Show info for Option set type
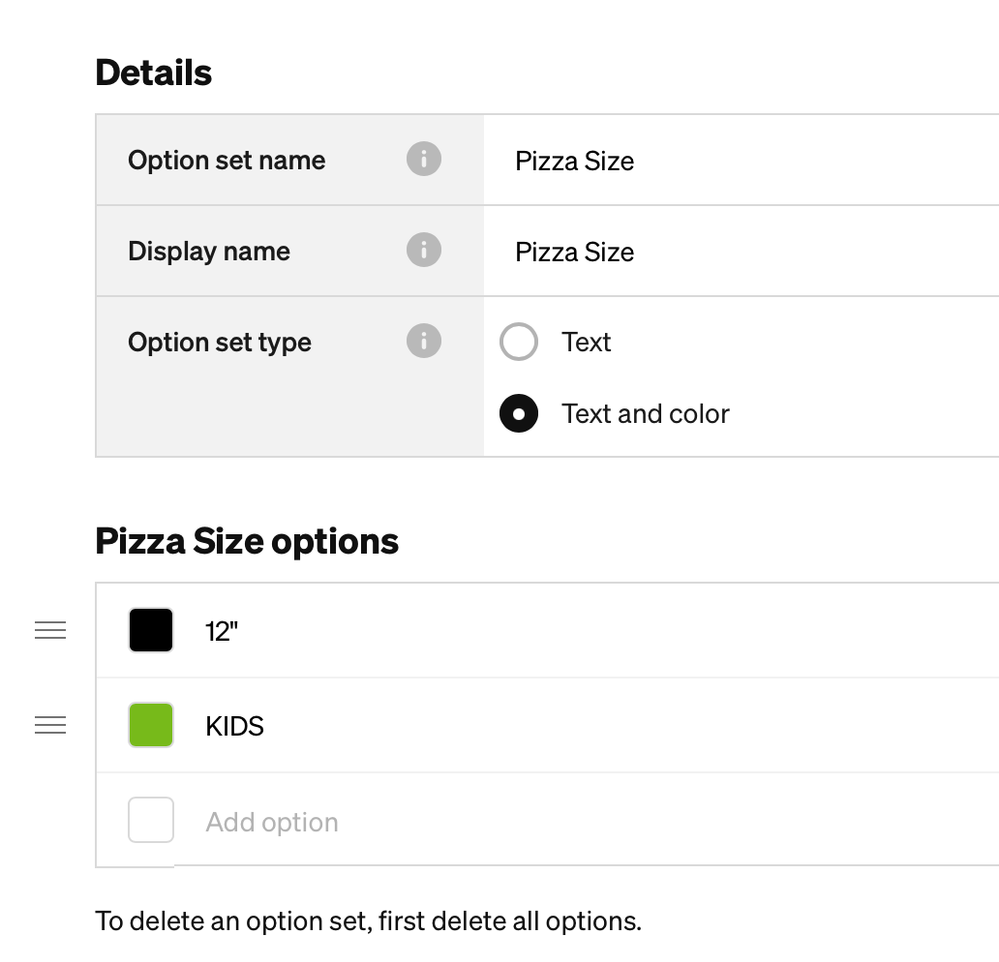This screenshot has height=962, width=999. click(x=424, y=341)
